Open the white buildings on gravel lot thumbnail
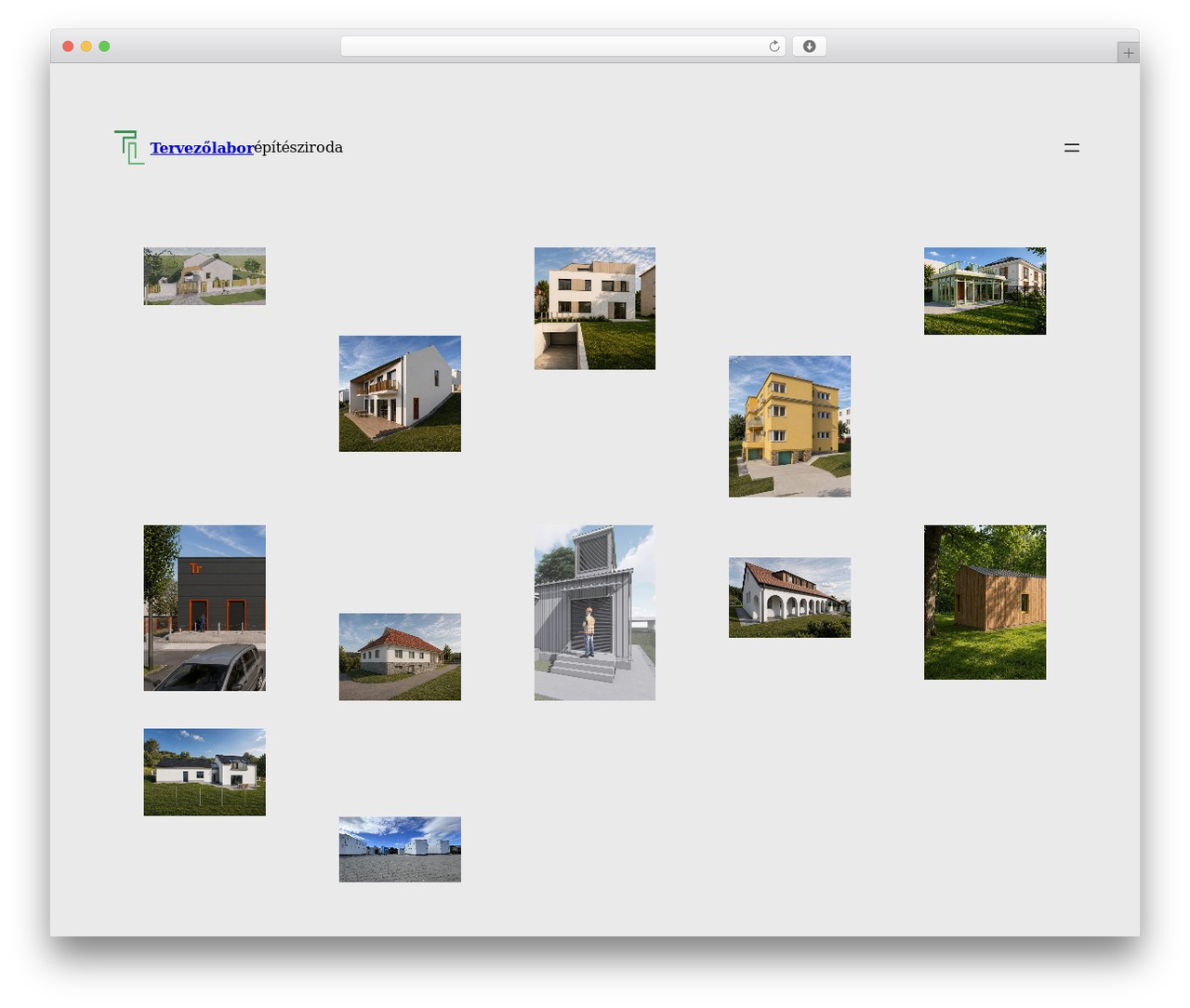 tap(400, 850)
